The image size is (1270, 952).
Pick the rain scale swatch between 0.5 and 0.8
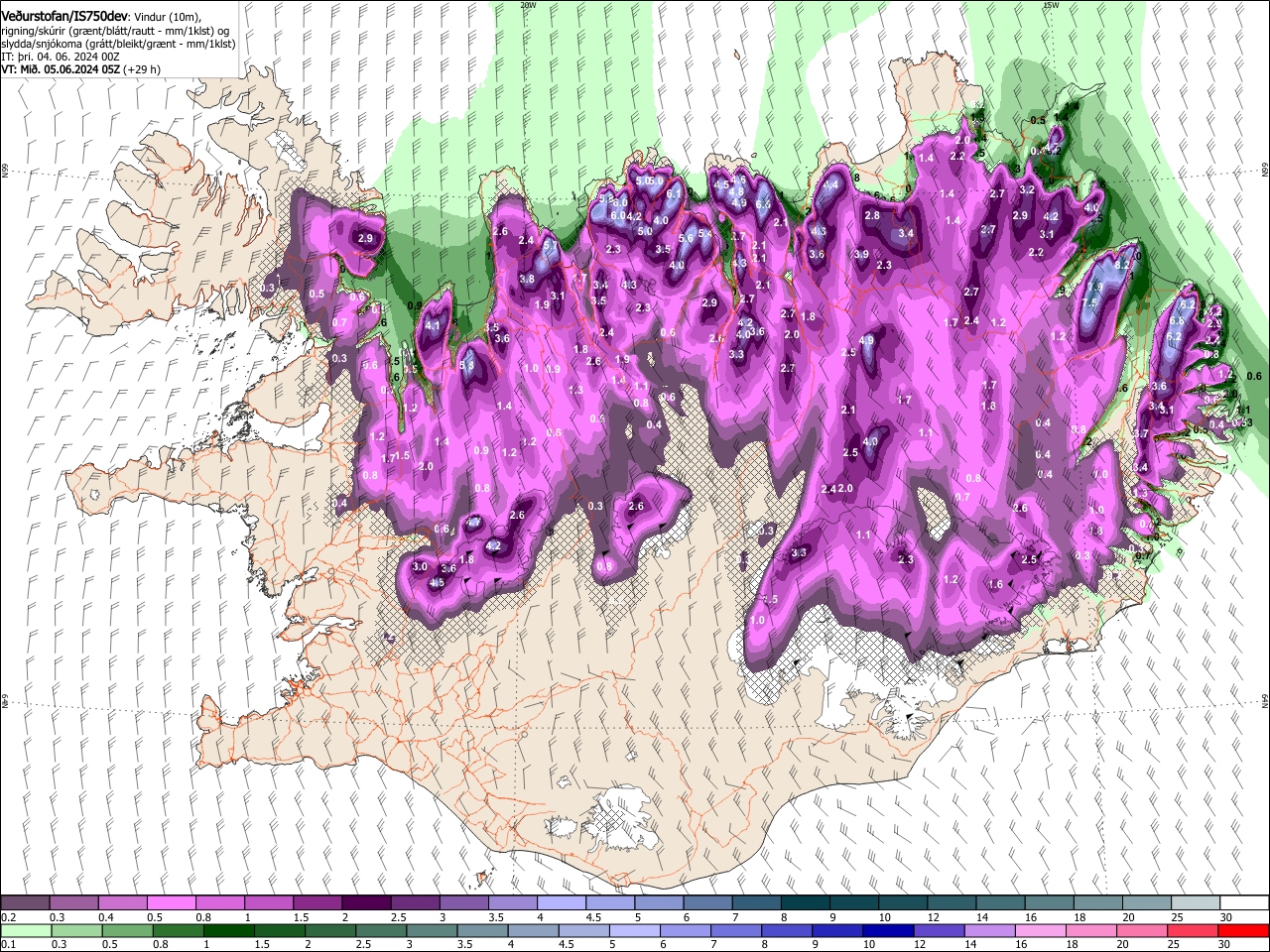coord(127,931)
